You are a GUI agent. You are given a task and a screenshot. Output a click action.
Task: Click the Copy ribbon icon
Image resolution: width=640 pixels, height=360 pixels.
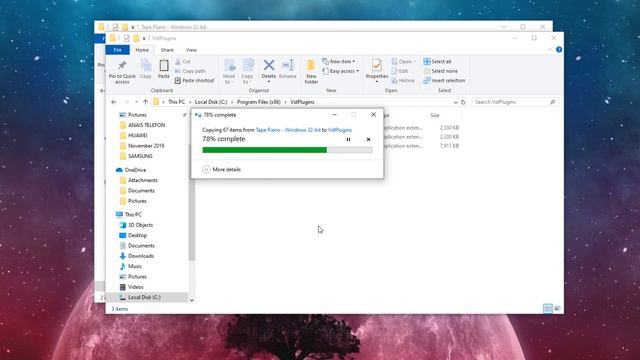145,69
